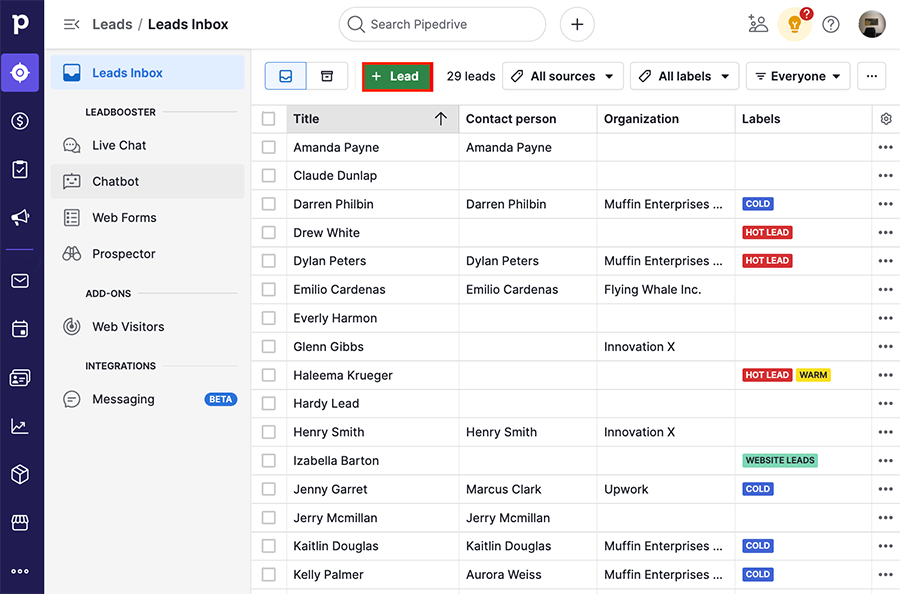Open the Products box icon
900x594 pixels.
tap(21, 473)
